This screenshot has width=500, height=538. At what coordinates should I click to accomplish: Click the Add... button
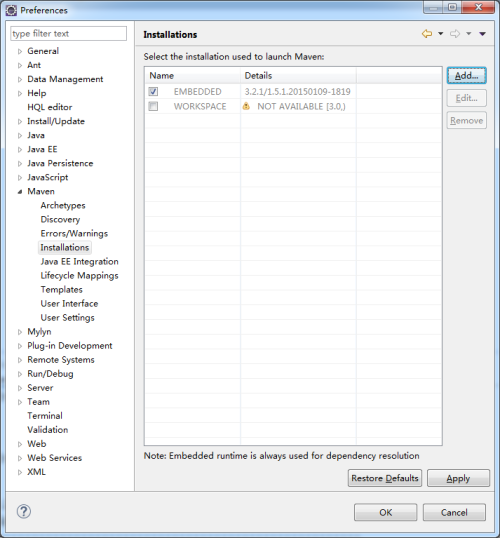pos(466,75)
